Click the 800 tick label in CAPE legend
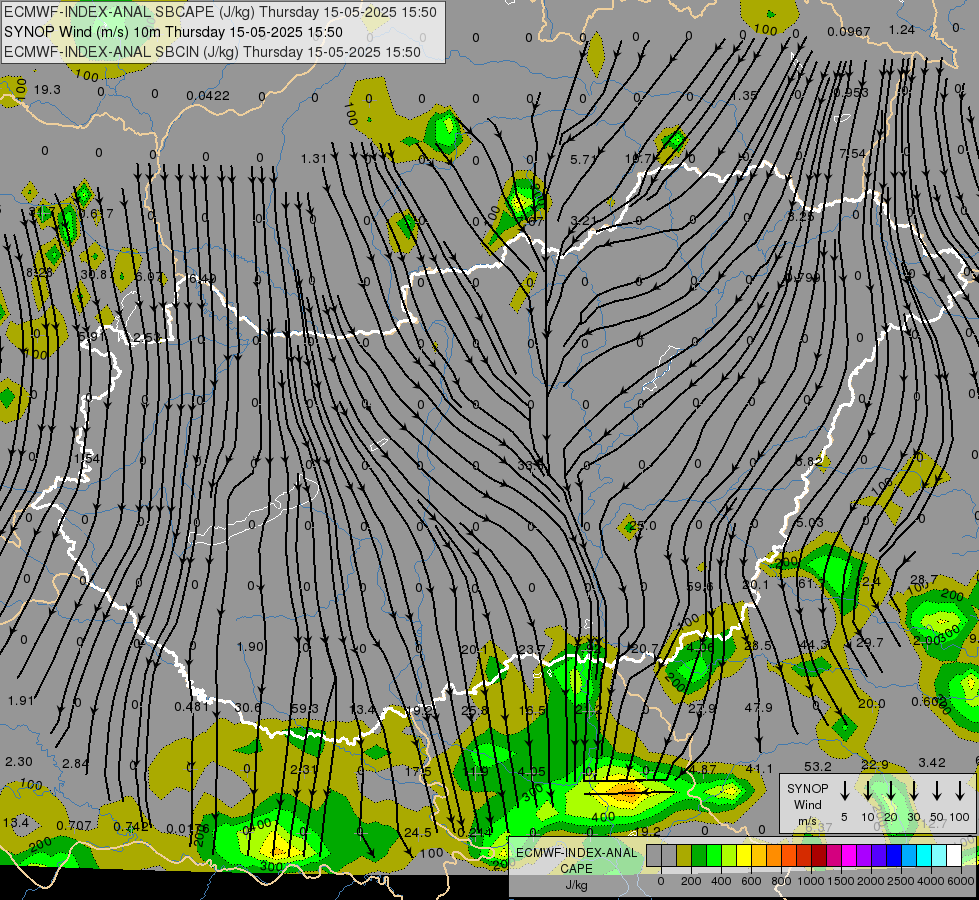979x900 pixels. point(780,881)
